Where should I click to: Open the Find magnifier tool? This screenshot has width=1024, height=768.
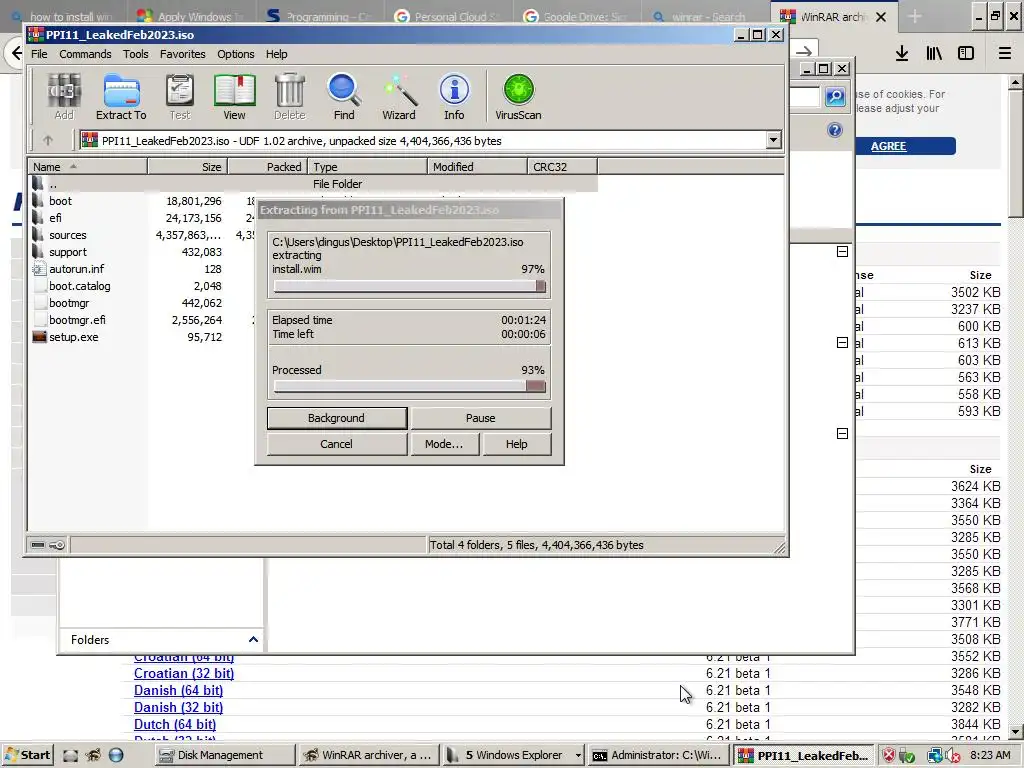pyautogui.click(x=344, y=97)
